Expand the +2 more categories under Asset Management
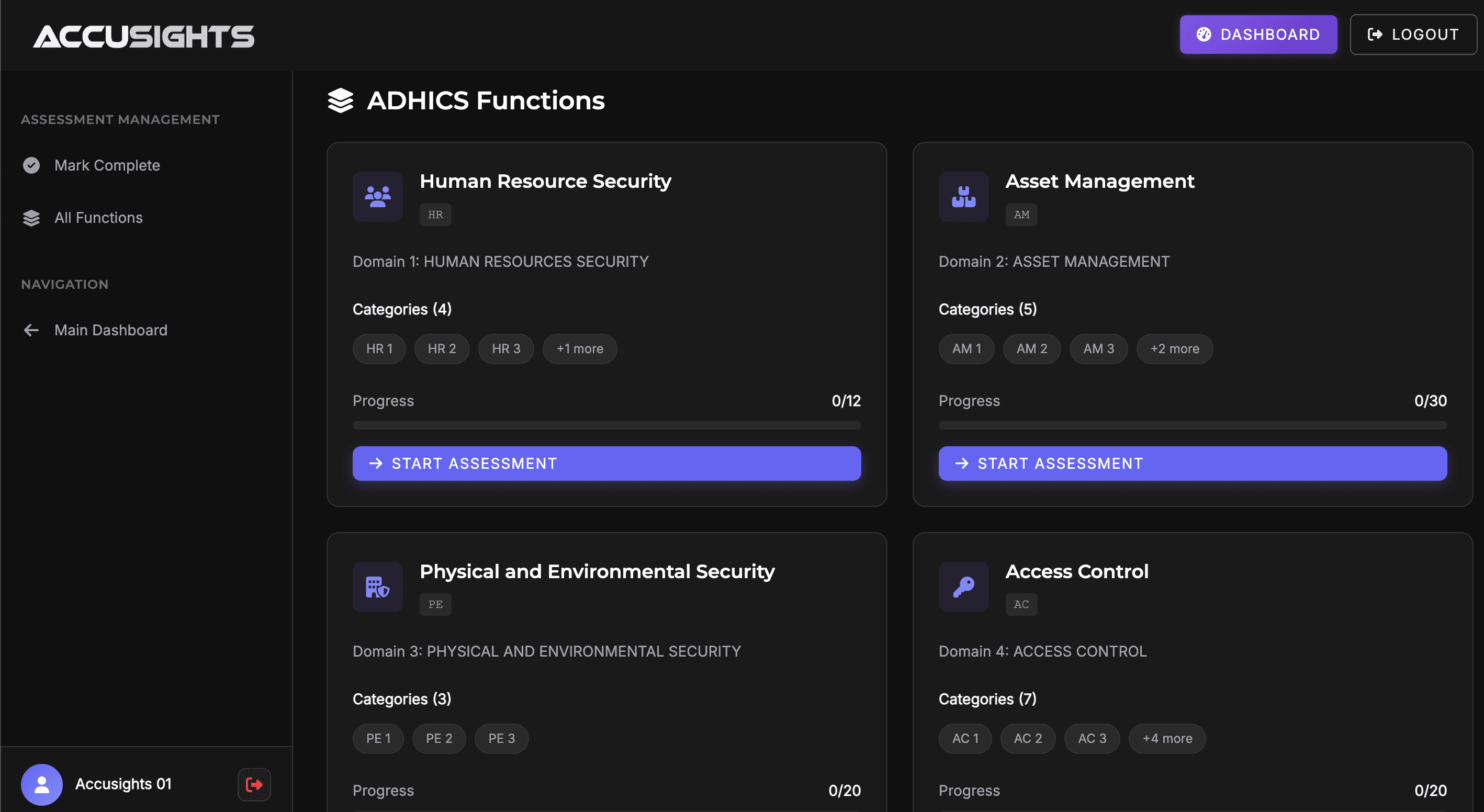 pyautogui.click(x=1175, y=348)
